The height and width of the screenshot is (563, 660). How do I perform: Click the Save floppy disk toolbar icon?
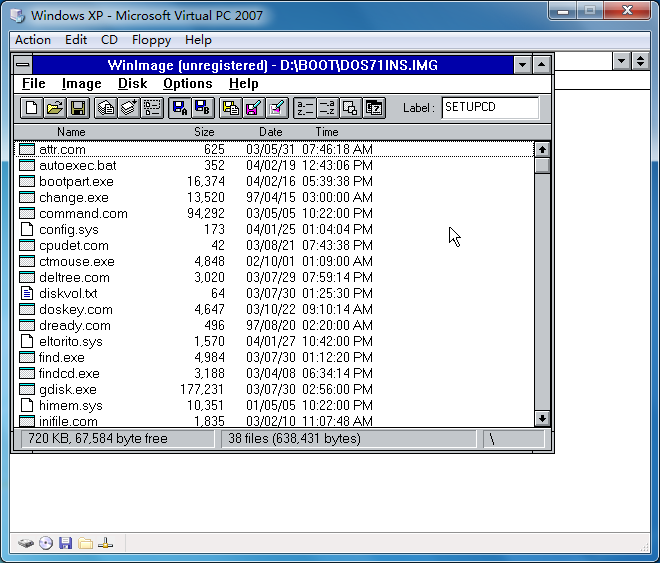tap(77, 108)
